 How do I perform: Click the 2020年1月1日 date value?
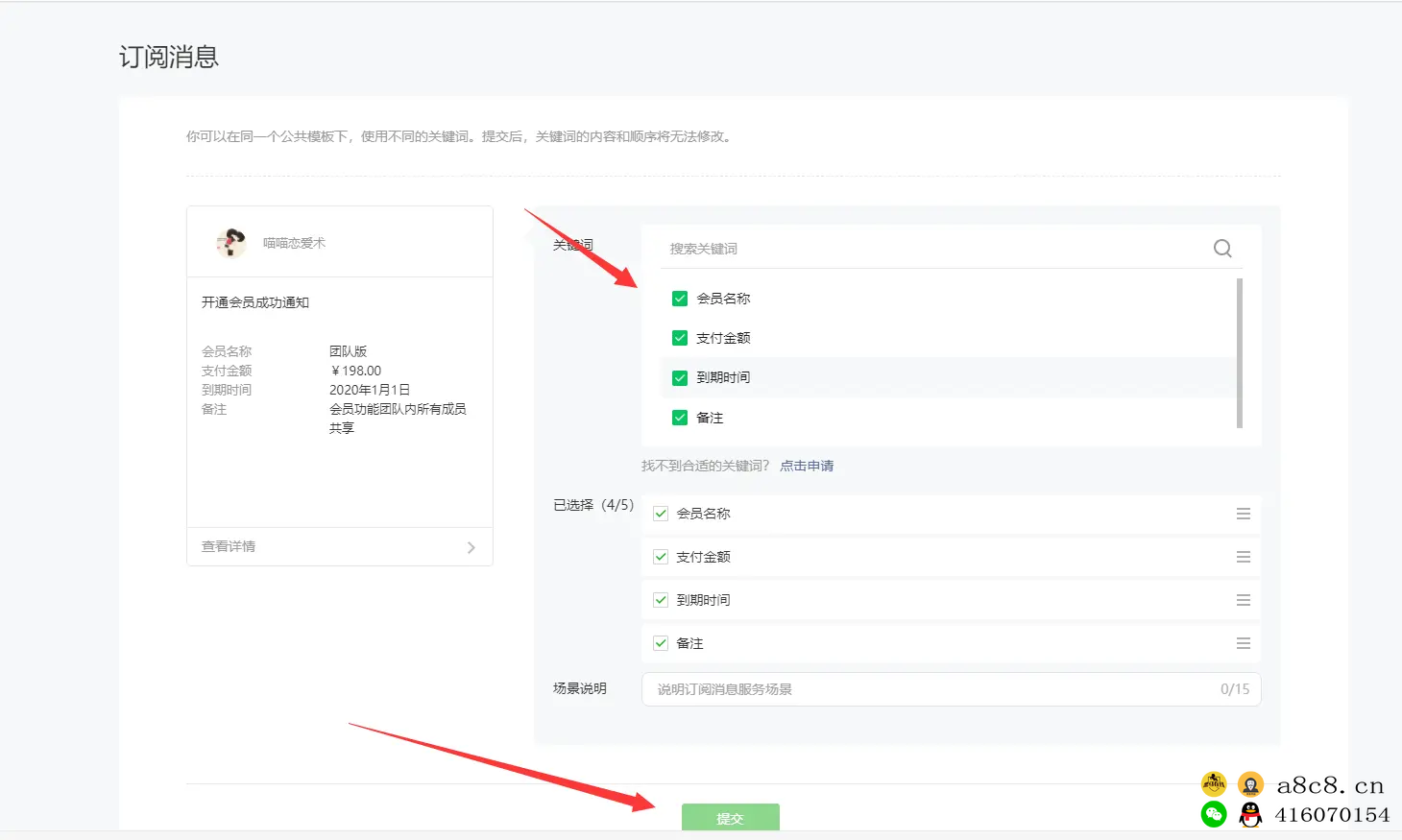coord(370,390)
